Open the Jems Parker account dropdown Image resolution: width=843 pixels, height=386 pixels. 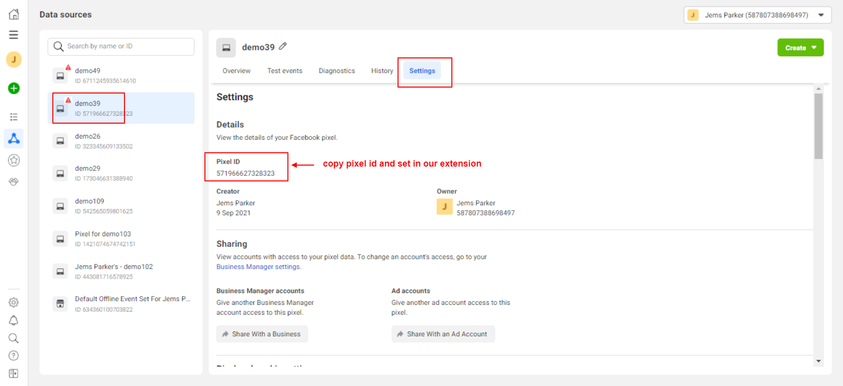click(757, 15)
